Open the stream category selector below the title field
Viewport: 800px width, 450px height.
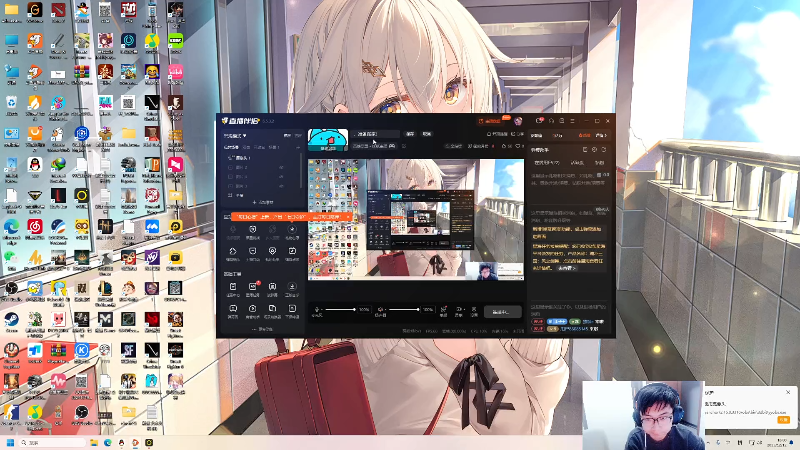pos(374,146)
